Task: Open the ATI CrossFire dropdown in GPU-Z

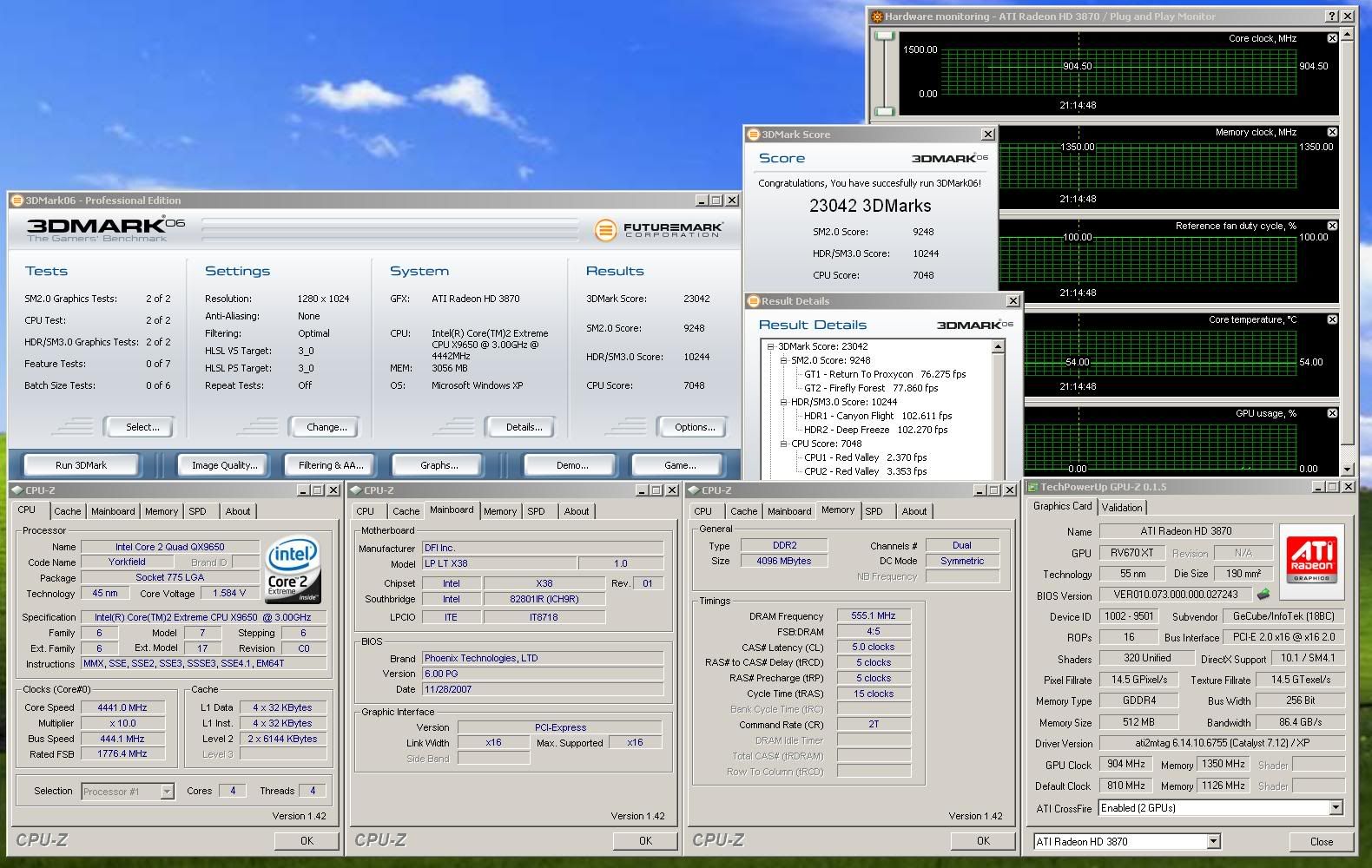Action: click(x=1336, y=808)
